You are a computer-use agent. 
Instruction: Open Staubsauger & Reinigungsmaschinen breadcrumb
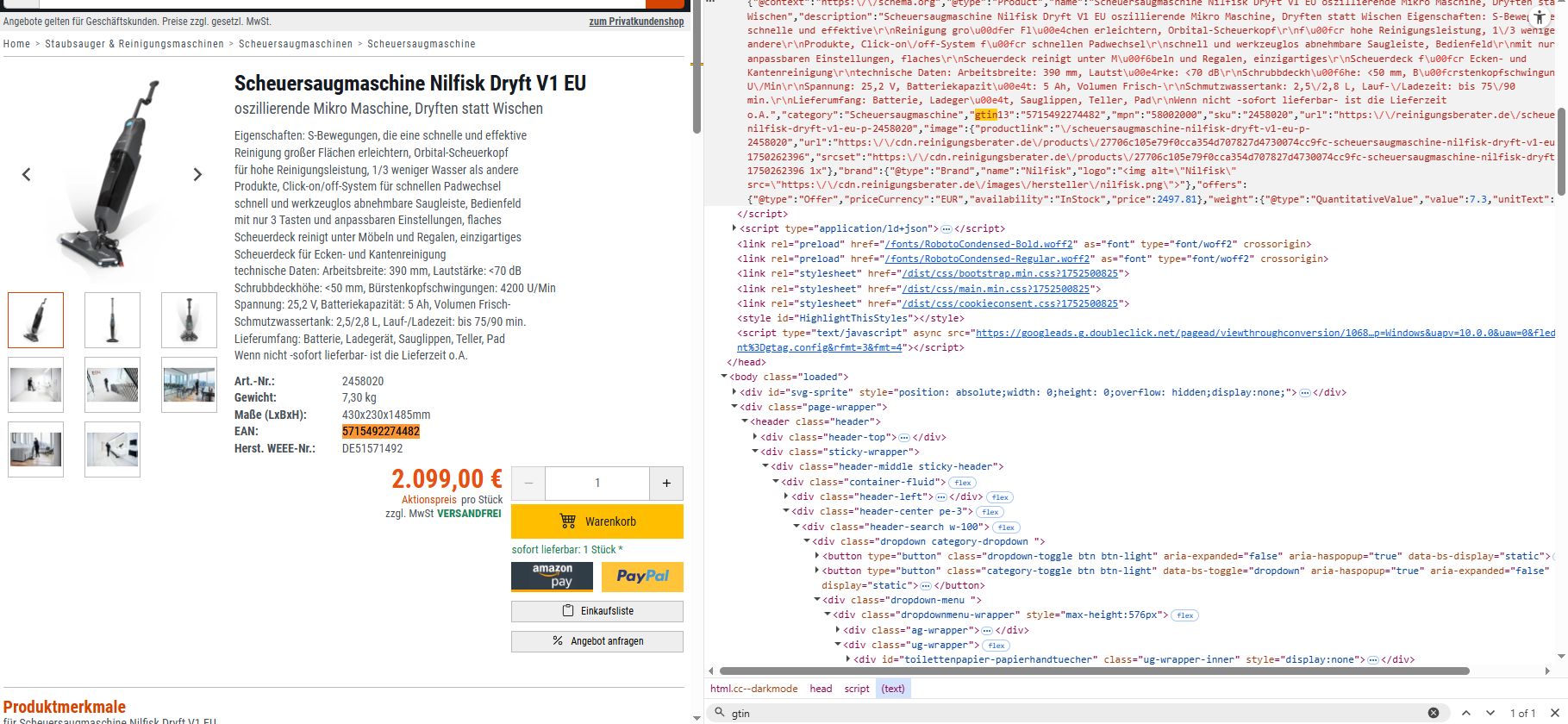[134, 44]
